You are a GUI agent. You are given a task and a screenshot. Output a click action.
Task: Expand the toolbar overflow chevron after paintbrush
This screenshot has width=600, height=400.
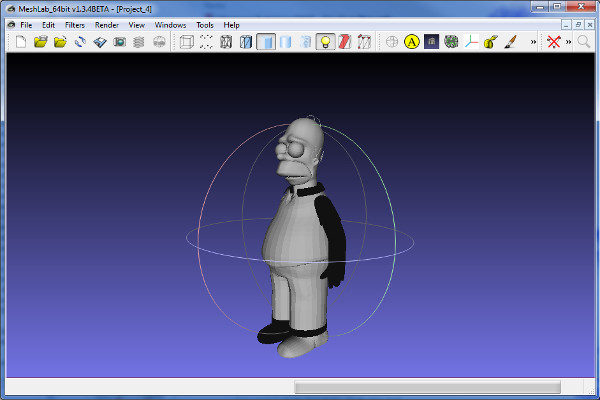pos(532,42)
